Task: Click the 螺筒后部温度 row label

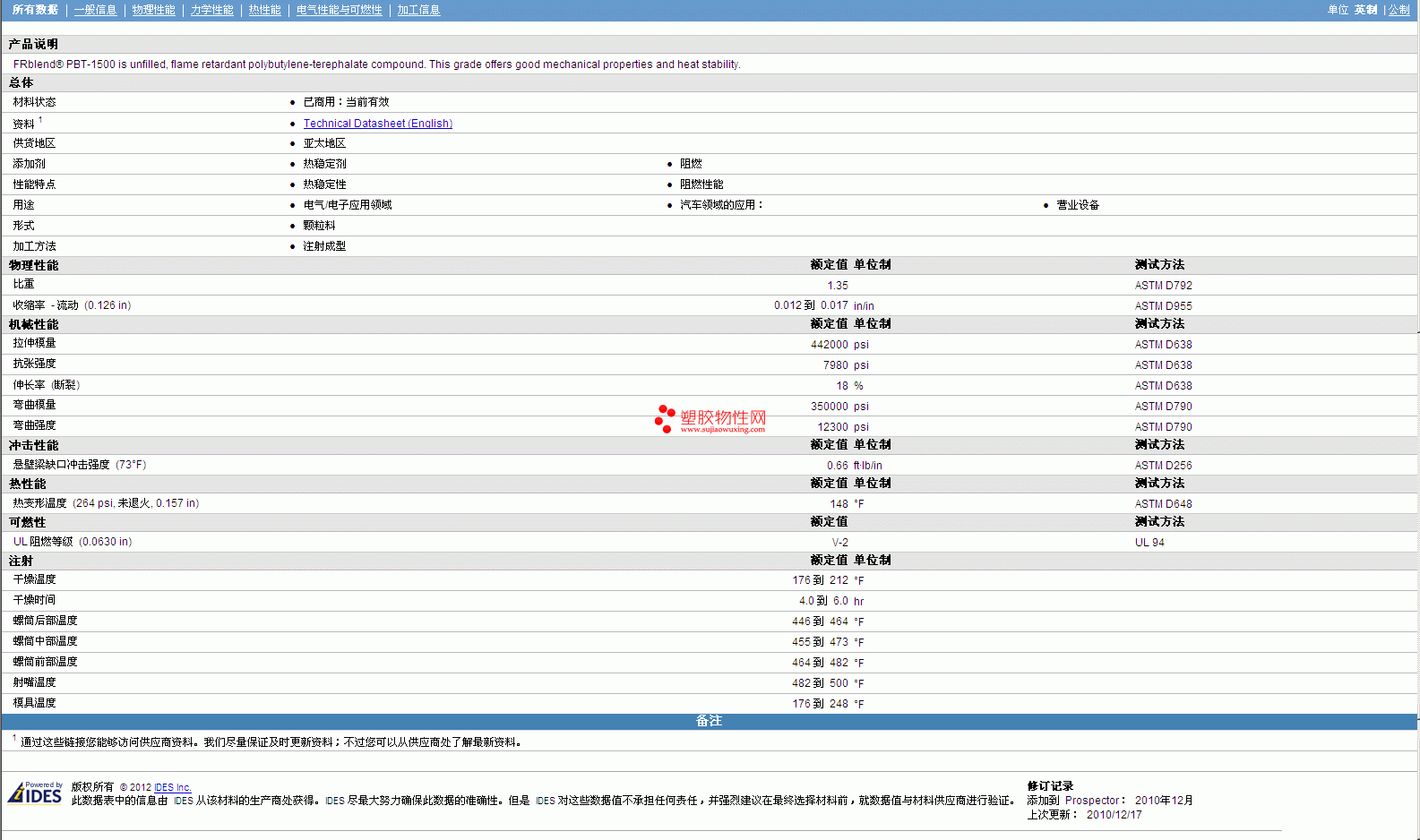Action: [x=45, y=621]
